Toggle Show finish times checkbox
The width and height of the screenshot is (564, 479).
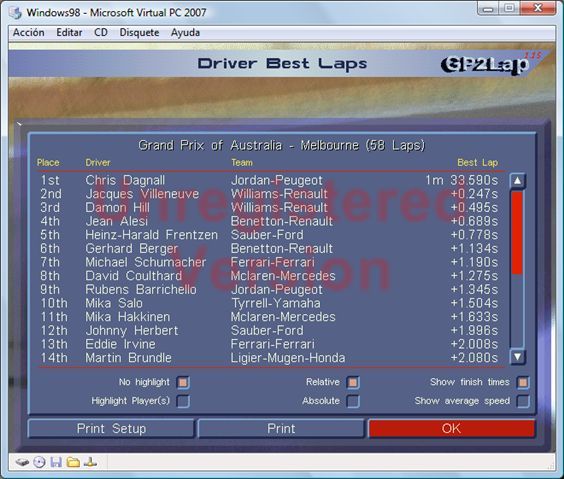coord(523,382)
